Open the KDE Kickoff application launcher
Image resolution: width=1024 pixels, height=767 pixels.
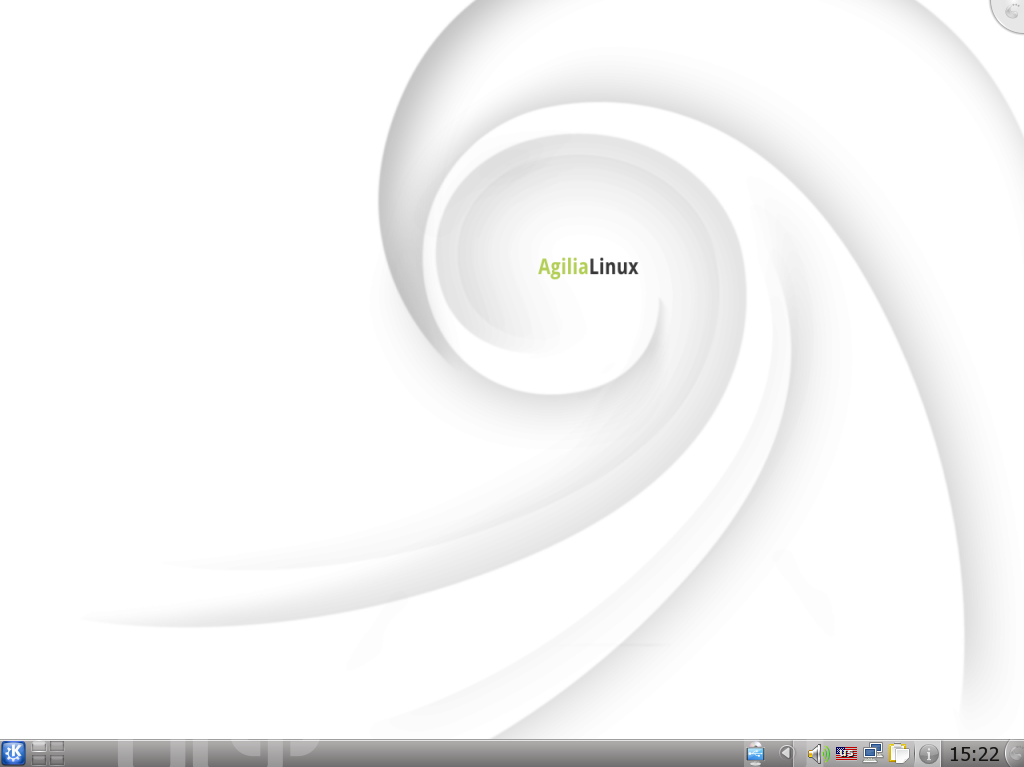pos(13,753)
